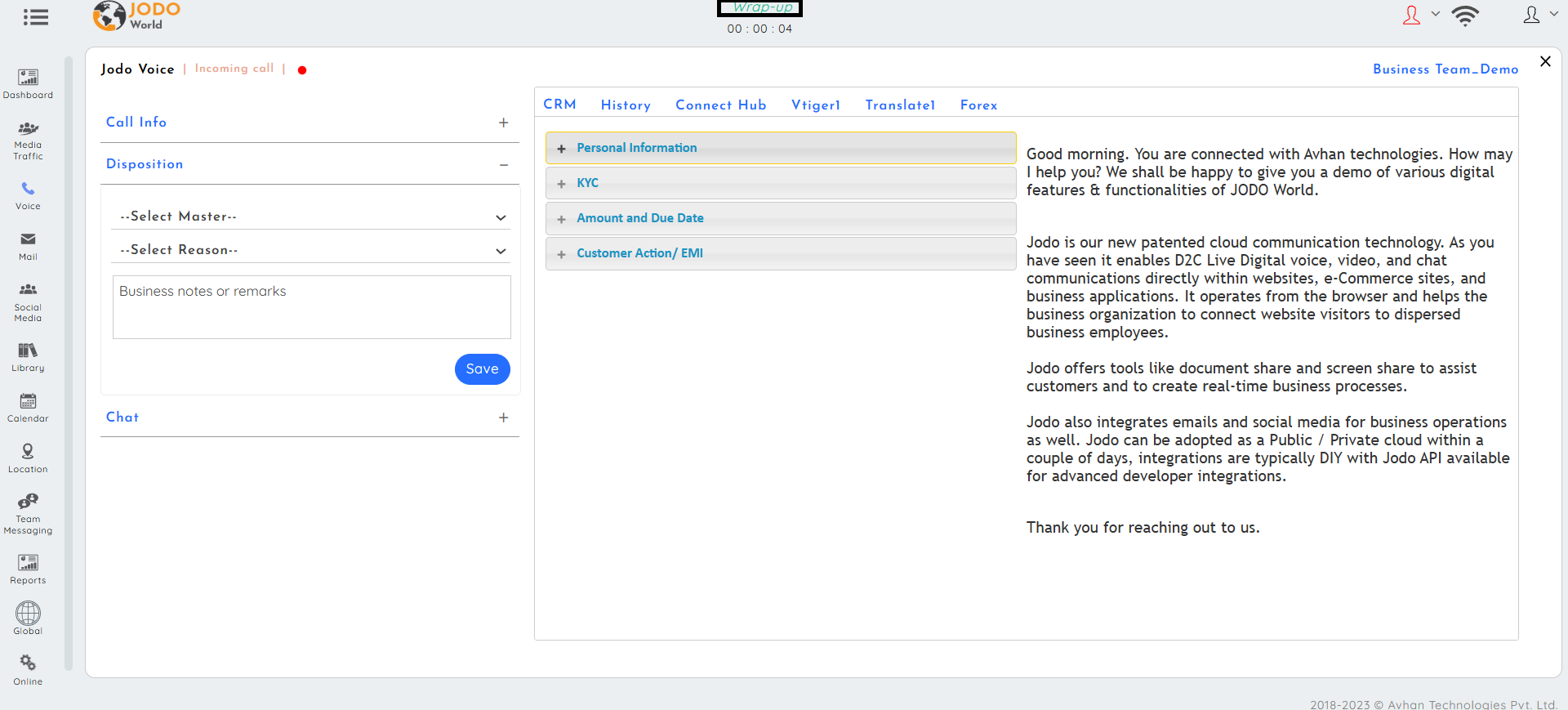Click the 00 : 00 : 04 call timer
1568x710 pixels.
[760, 29]
